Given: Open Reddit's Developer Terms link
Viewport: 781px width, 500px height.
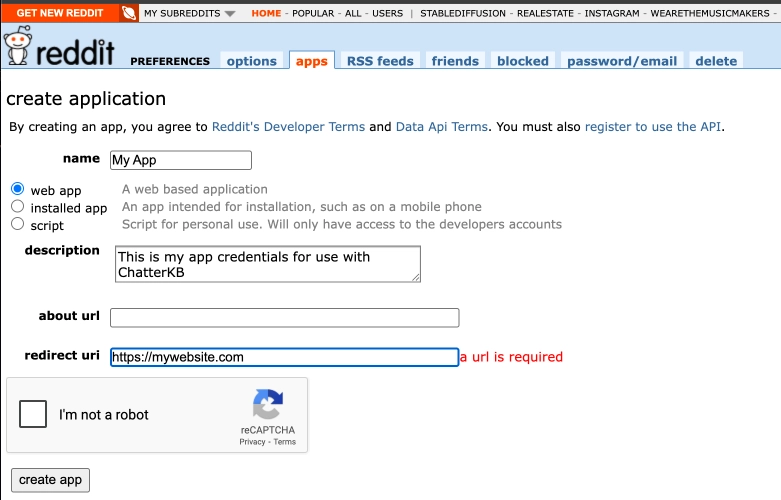Looking at the screenshot, I should click(x=288, y=126).
